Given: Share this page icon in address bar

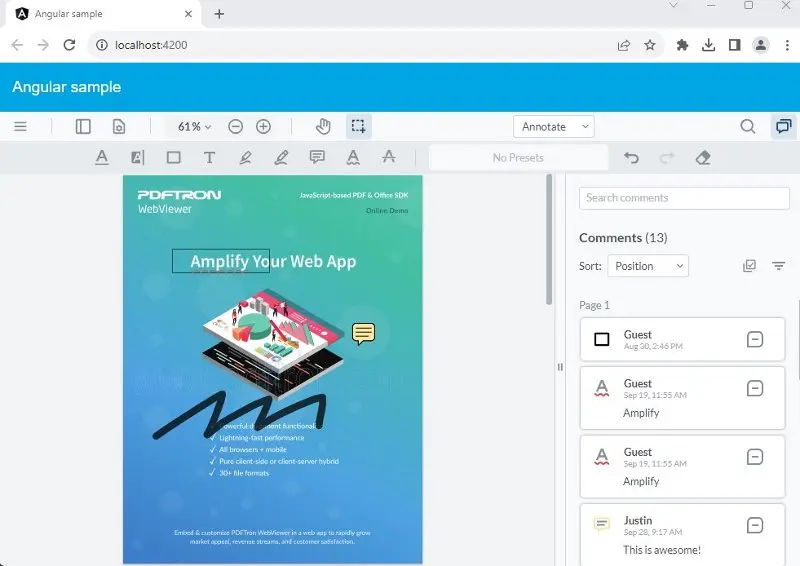Looking at the screenshot, I should coord(623,45).
